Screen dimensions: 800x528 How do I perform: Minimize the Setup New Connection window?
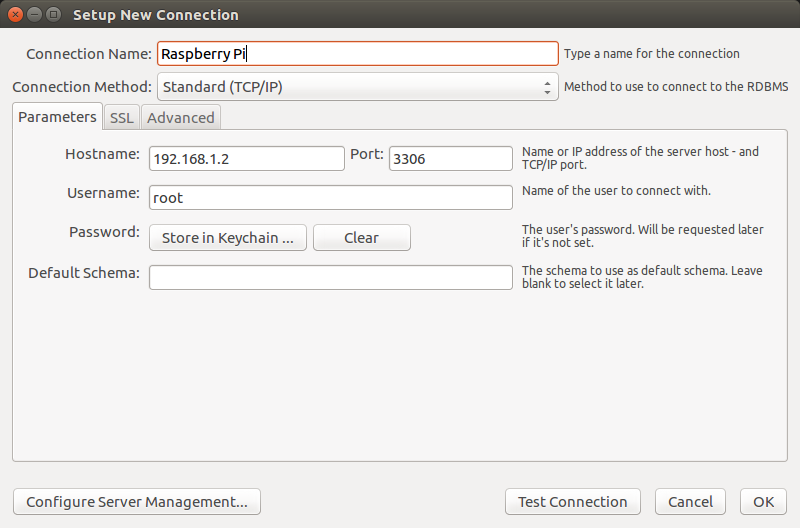point(34,15)
